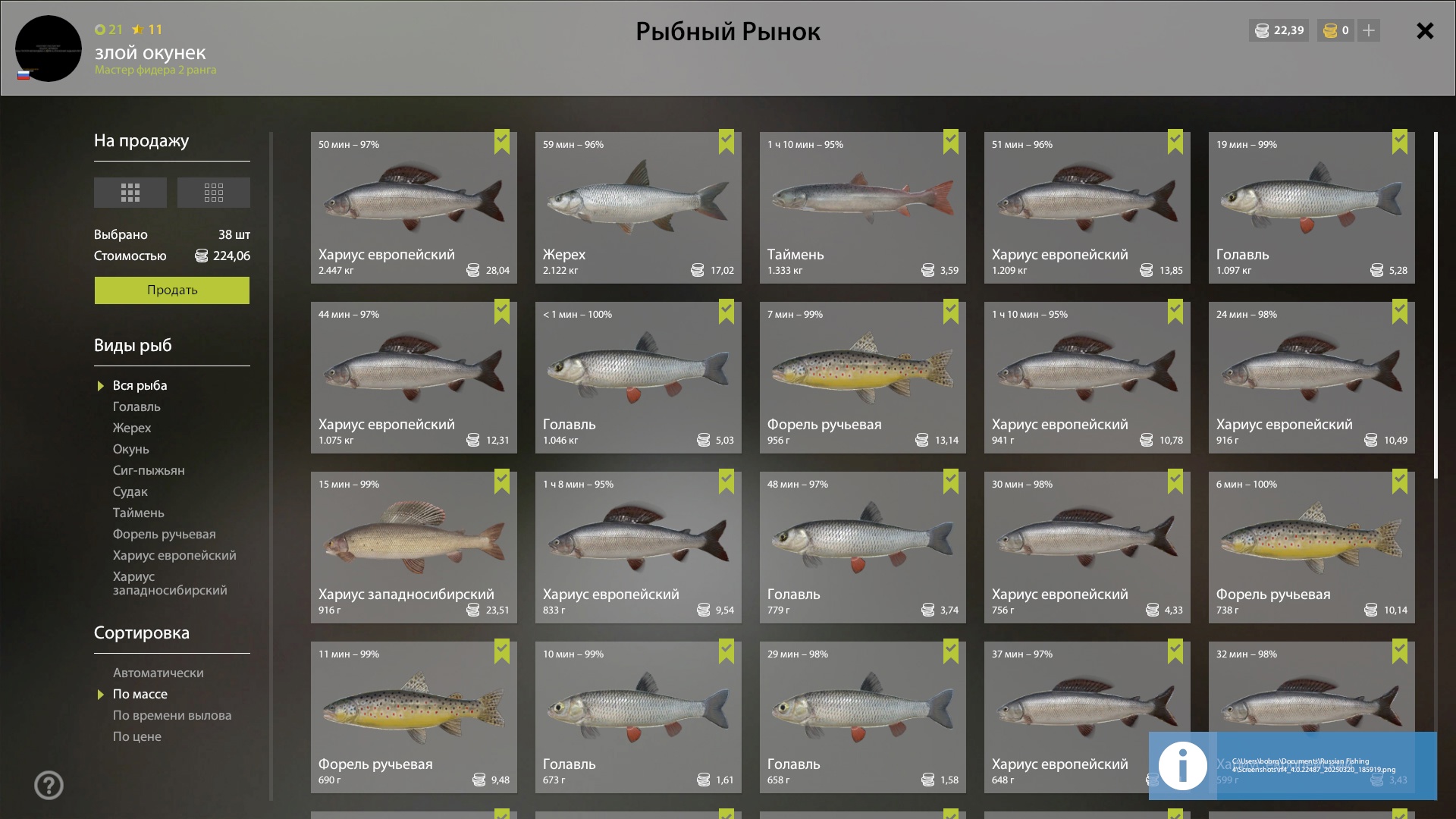
Task: Click the silver coins balance icon
Action: point(1262,30)
